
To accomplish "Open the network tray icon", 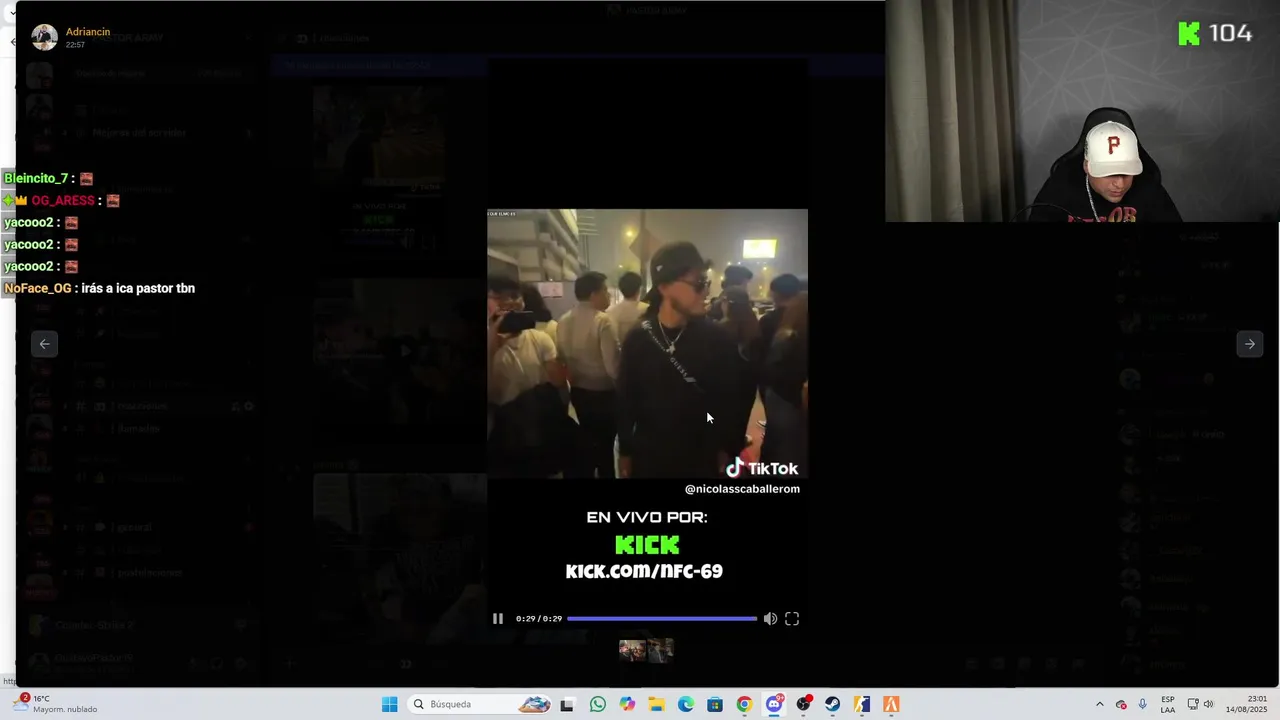I will click(1192, 704).
